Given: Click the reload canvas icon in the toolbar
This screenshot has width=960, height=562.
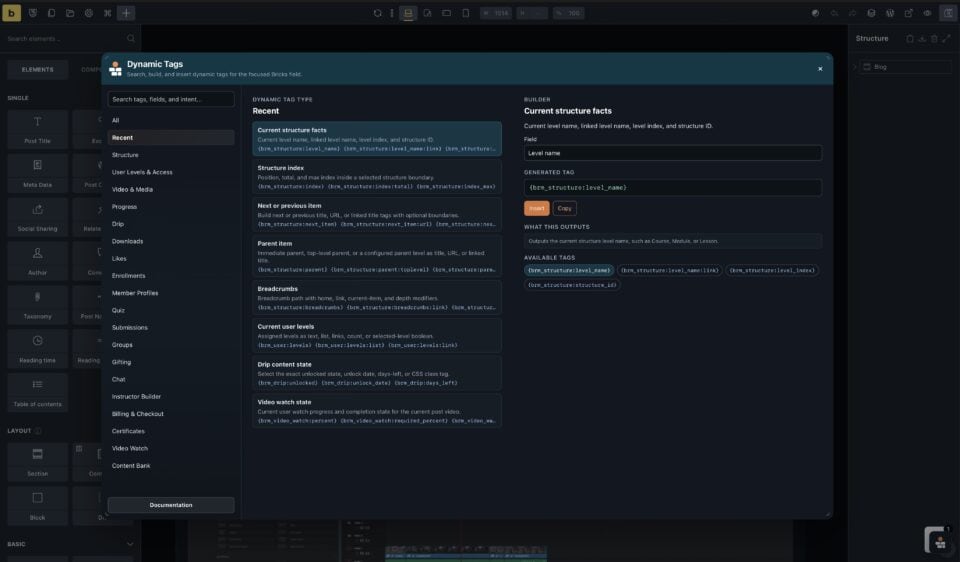Looking at the screenshot, I should 377,13.
